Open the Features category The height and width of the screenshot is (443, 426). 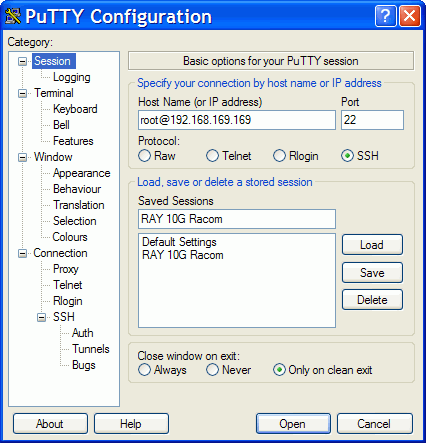coord(73,141)
